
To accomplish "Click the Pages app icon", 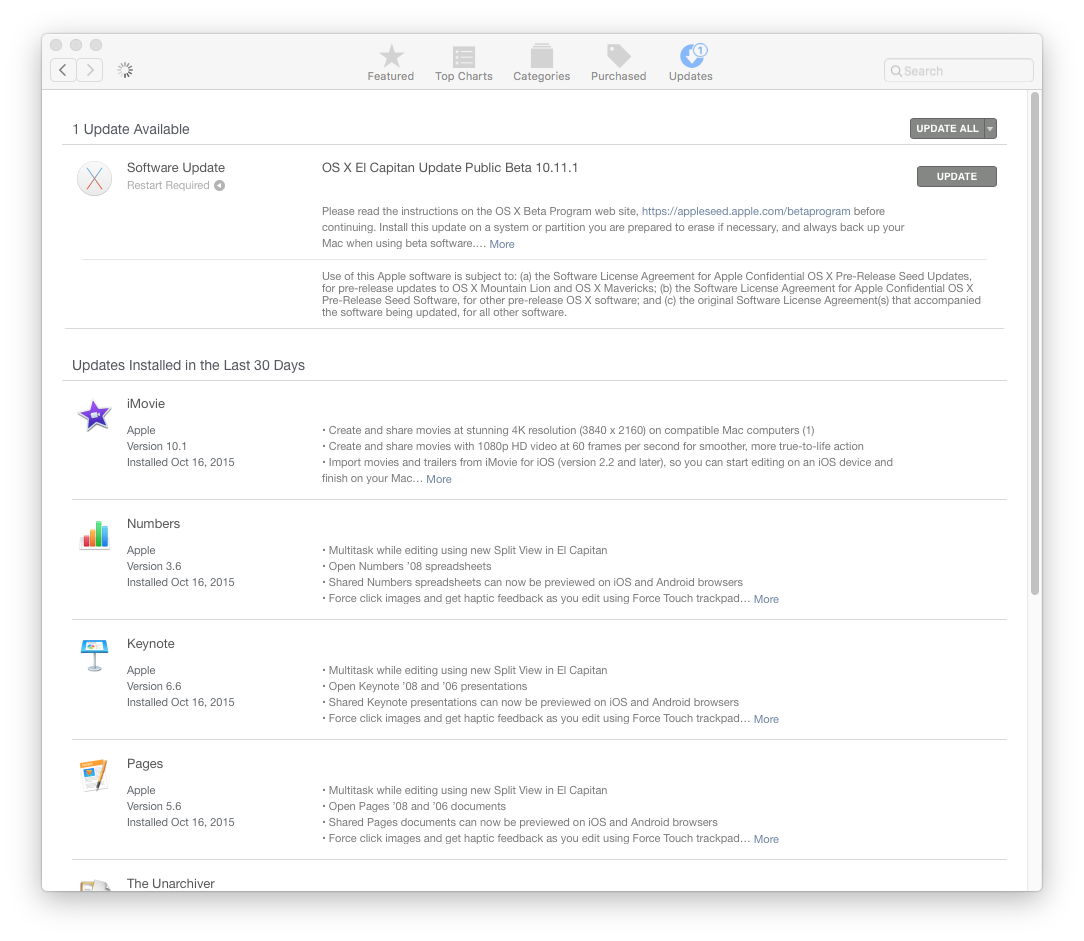I will 95,776.
